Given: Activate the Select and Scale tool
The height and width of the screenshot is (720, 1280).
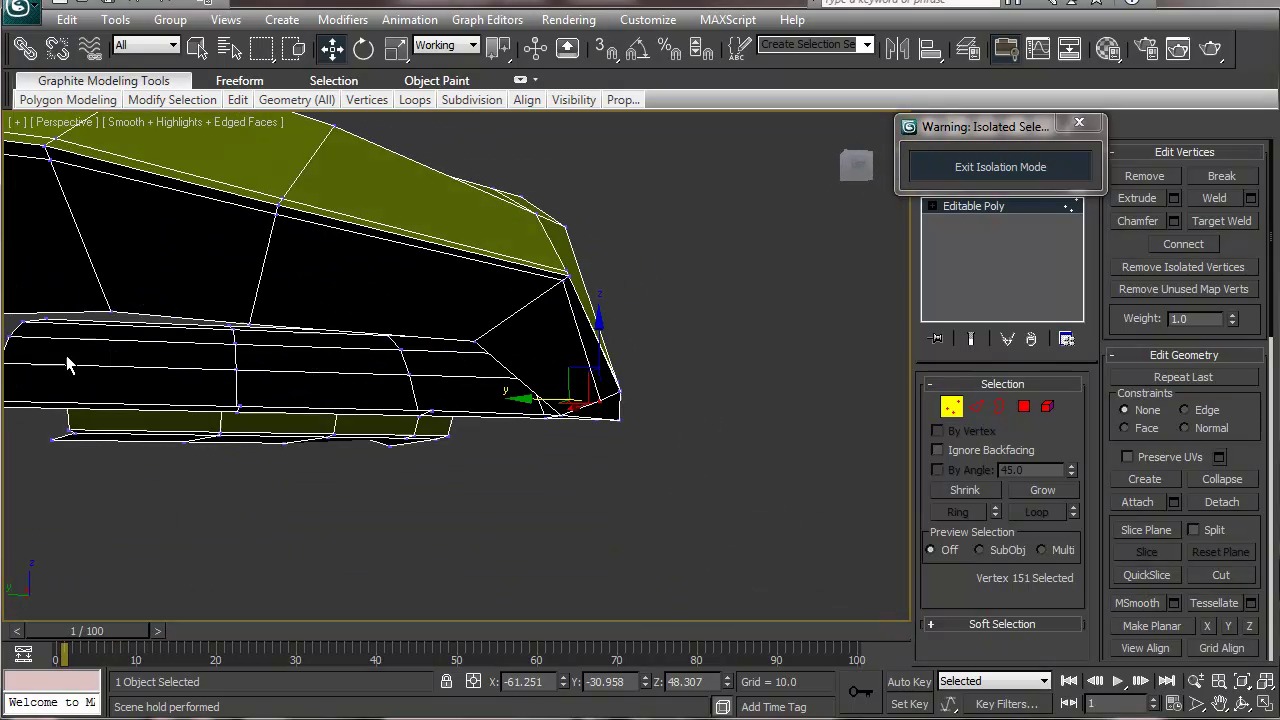Looking at the screenshot, I should tap(396, 47).
